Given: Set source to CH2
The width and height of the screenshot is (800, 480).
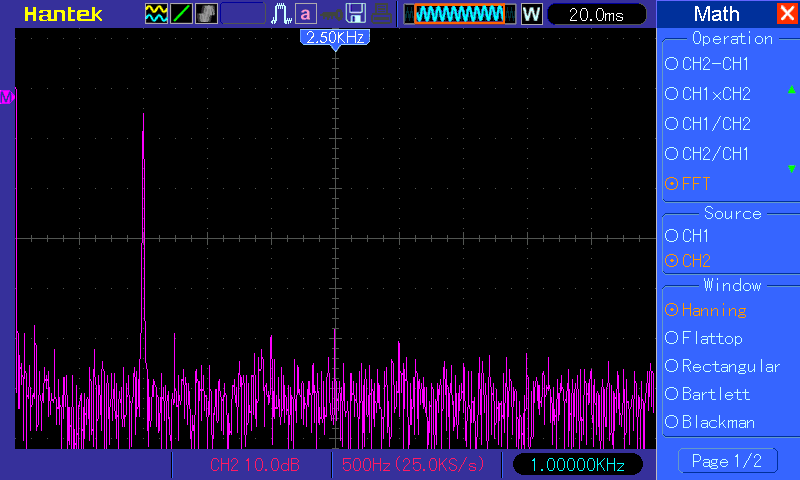Looking at the screenshot, I should tap(688, 261).
